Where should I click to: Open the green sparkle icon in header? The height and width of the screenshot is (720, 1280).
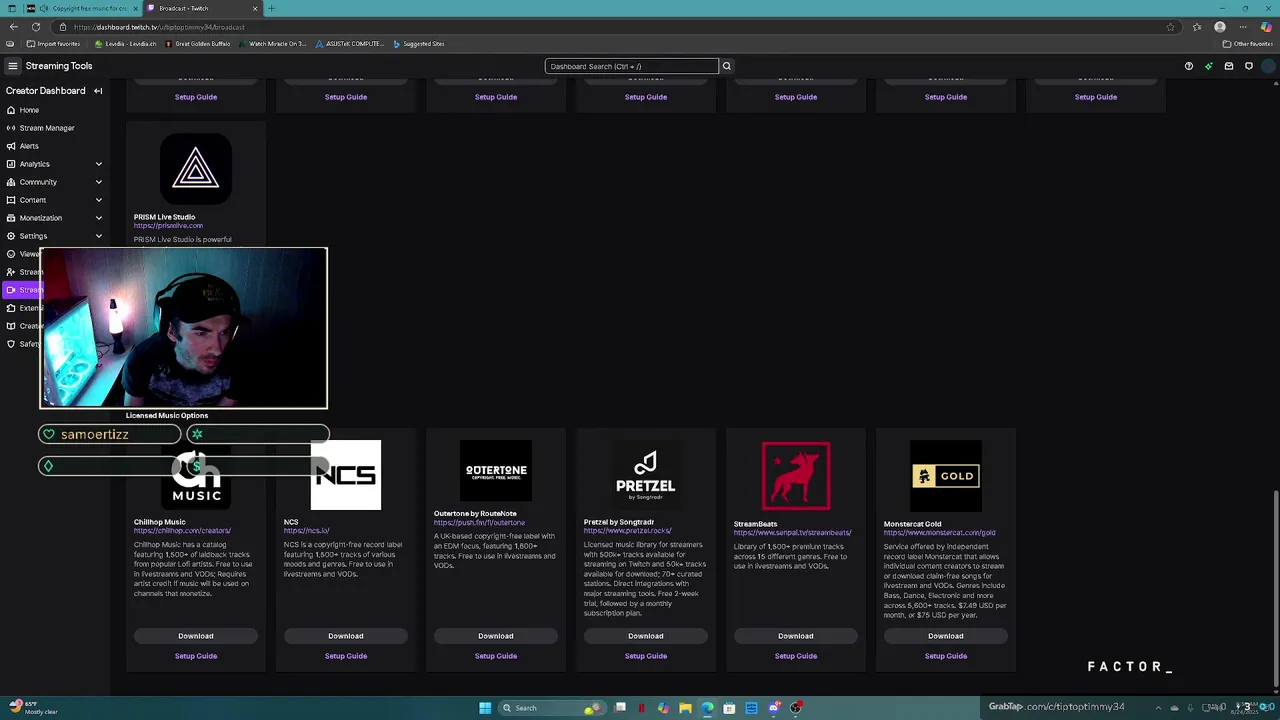point(1209,66)
